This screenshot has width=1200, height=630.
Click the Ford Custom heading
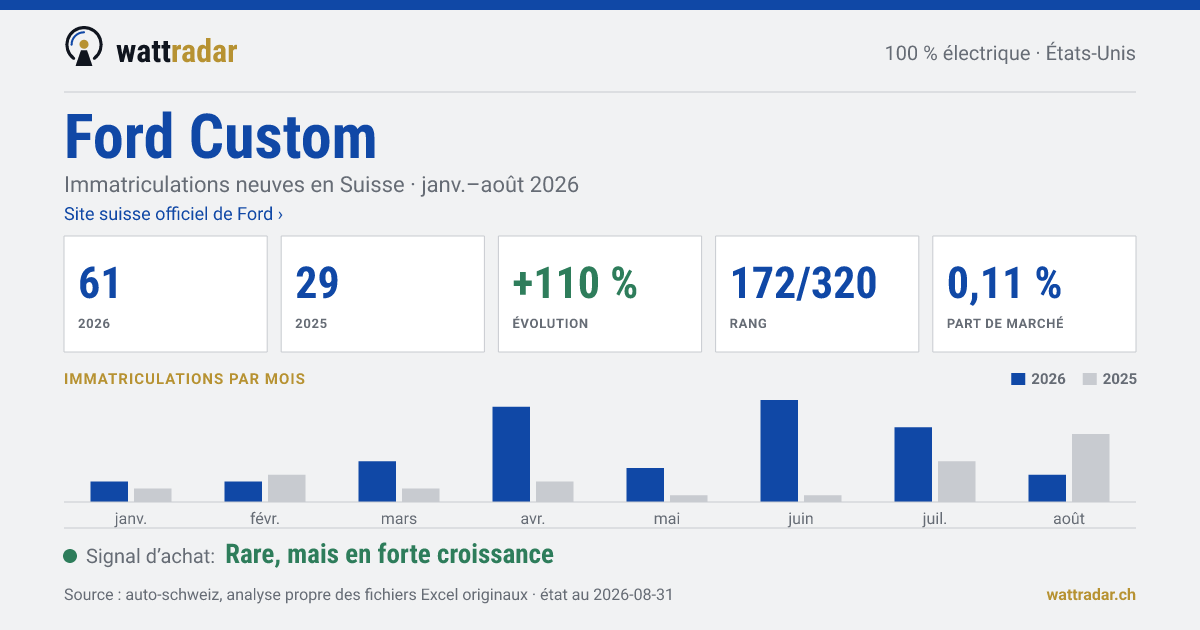tap(221, 137)
